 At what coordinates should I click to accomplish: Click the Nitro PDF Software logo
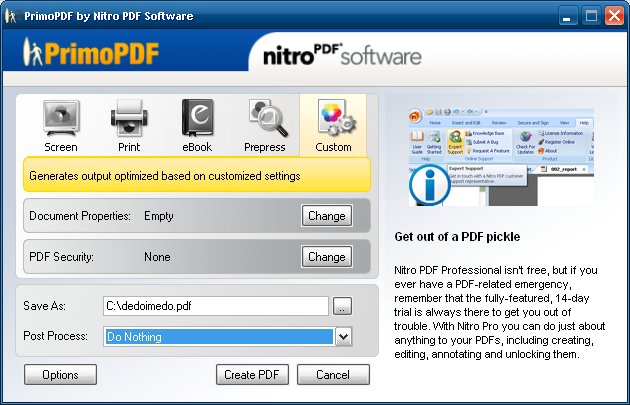(341, 54)
